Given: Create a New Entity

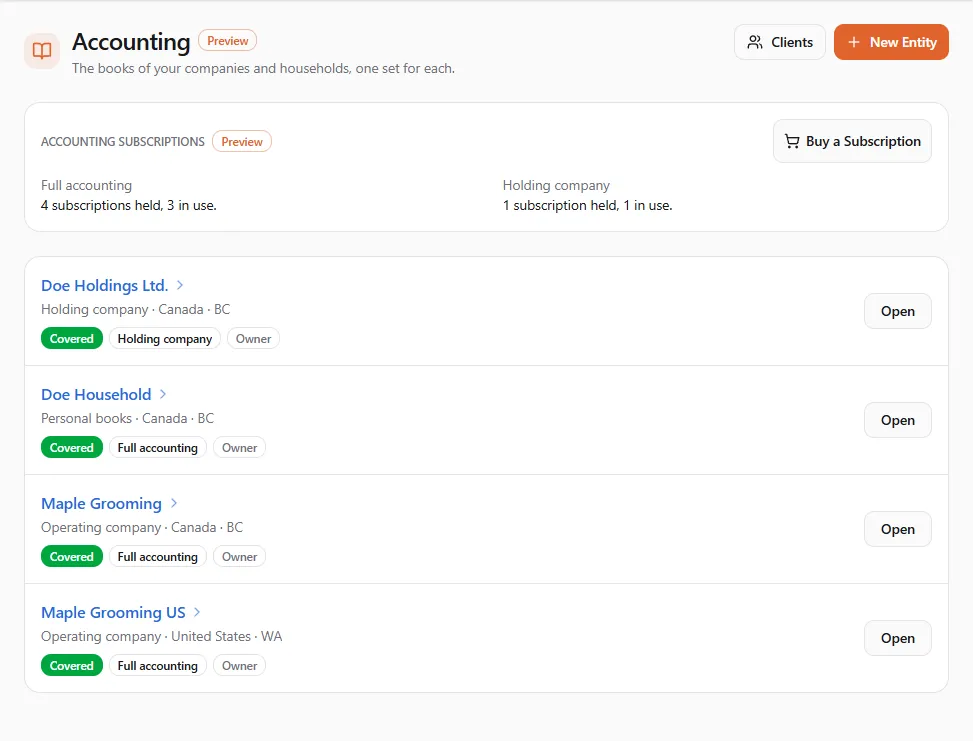Looking at the screenshot, I should click(x=891, y=42).
